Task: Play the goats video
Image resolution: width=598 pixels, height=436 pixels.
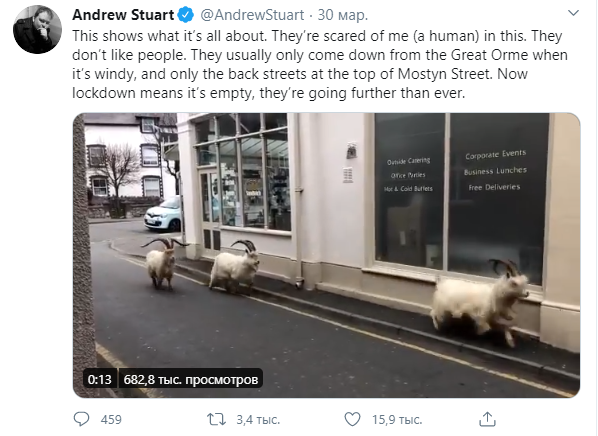Action: (326, 255)
